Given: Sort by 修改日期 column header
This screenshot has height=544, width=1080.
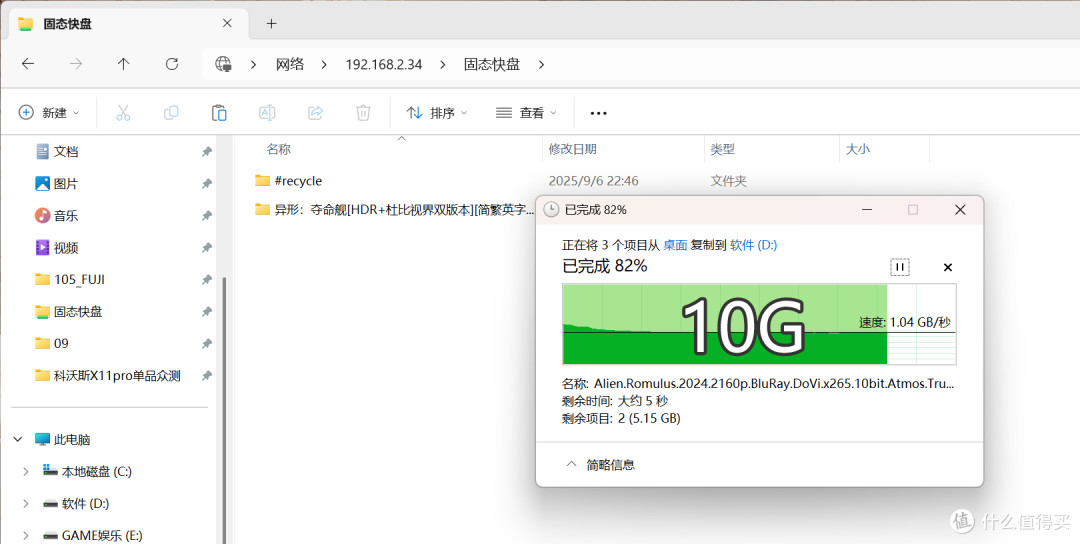Looking at the screenshot, I should click(572, 149).
